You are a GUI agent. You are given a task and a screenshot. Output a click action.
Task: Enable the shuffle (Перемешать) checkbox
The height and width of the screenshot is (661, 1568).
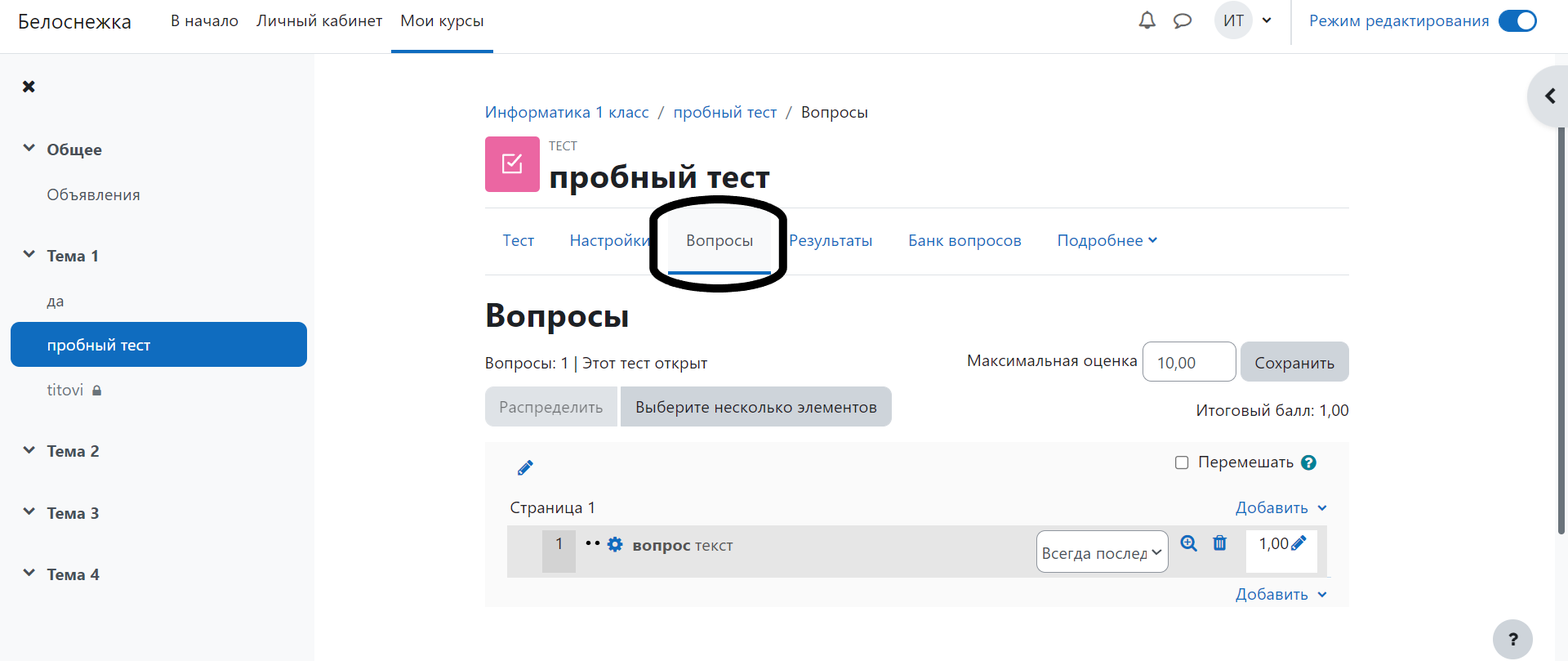pyautogui.click(x=1182, y=462)
